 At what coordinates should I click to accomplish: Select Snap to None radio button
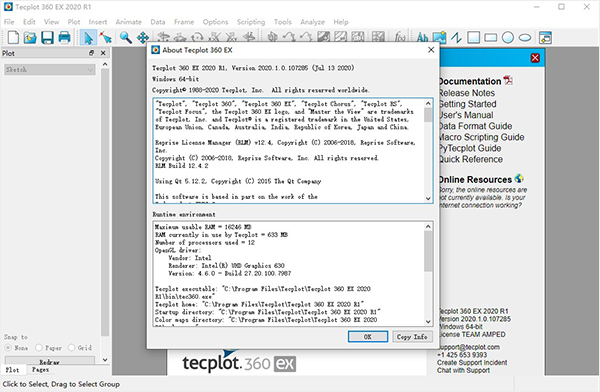click(8, 348)
